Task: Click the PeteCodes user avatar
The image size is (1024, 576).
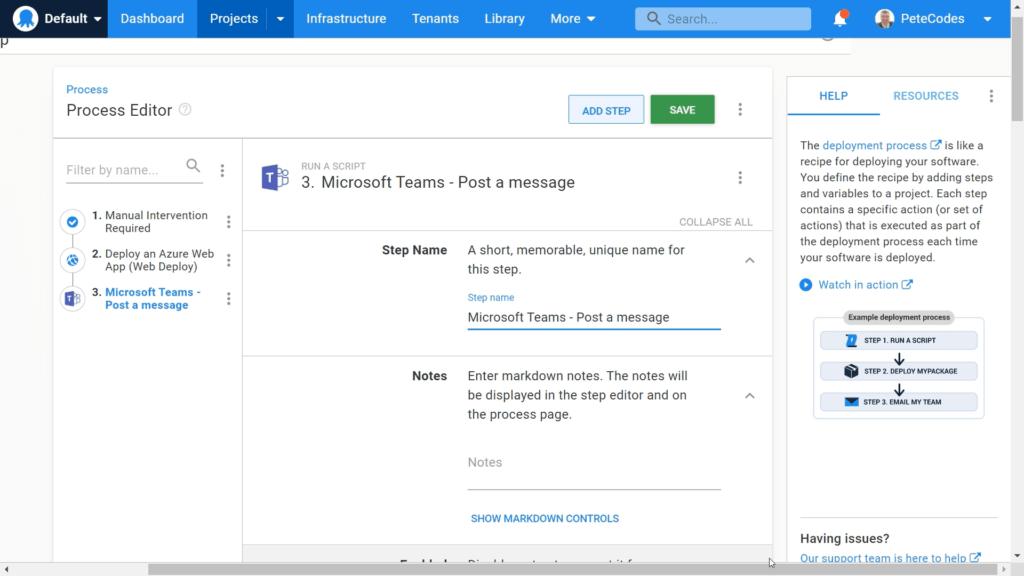Action: click(x=884, y=19)
